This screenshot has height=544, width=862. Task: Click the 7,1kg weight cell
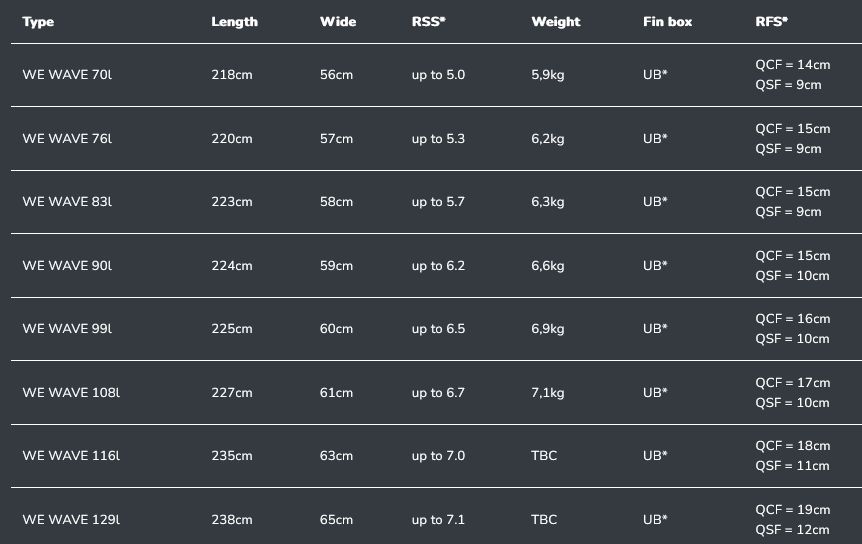coord(548,393)
